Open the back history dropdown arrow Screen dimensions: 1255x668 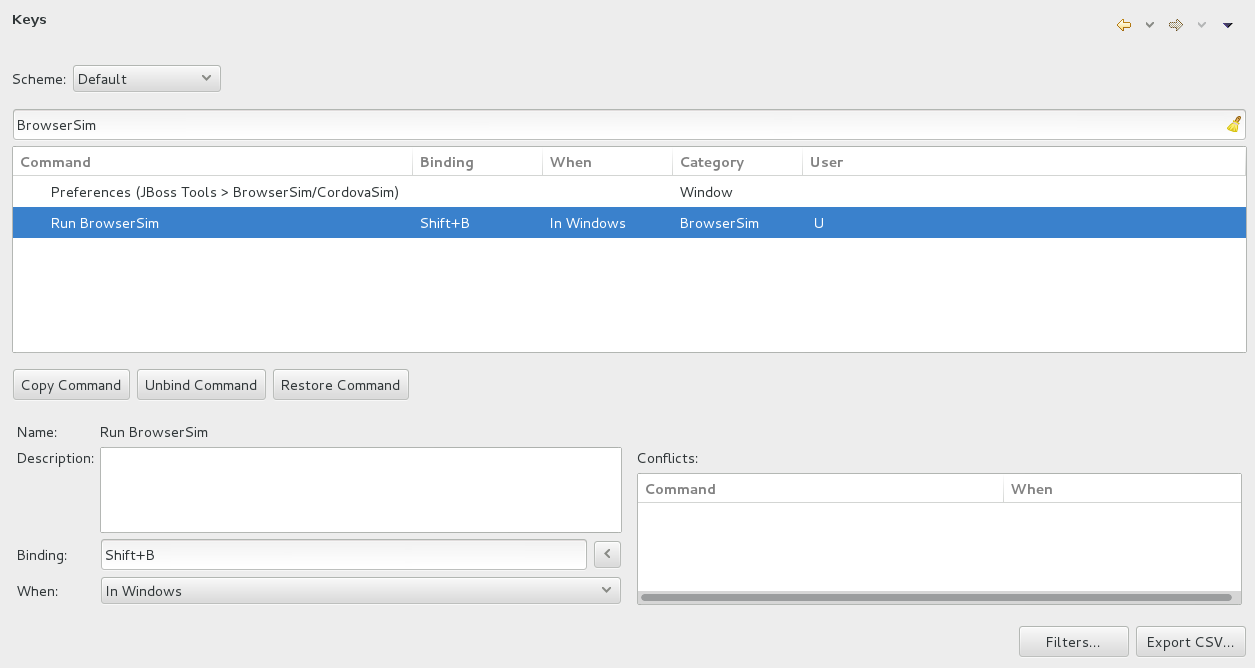point(1150,25)
